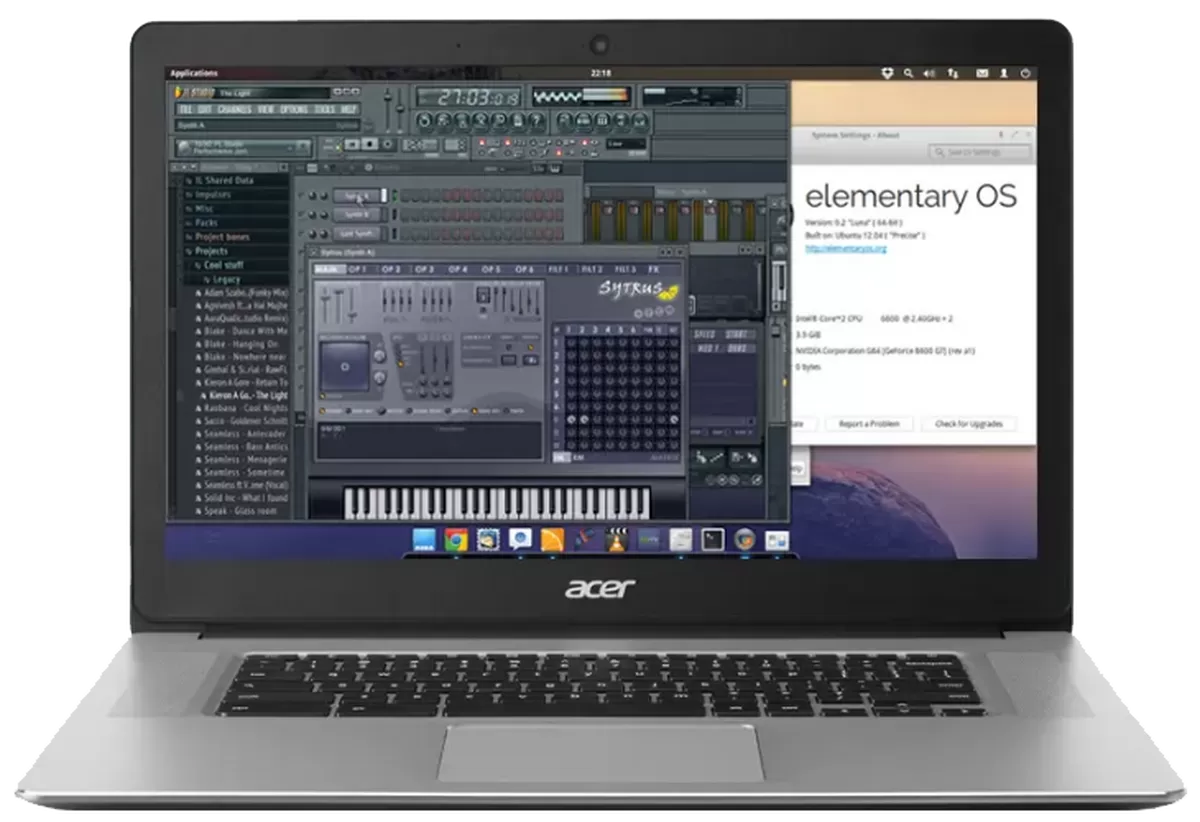
Task: Open the CHANNELS menu in FL Studio
Action: click(x=234, y=109)
